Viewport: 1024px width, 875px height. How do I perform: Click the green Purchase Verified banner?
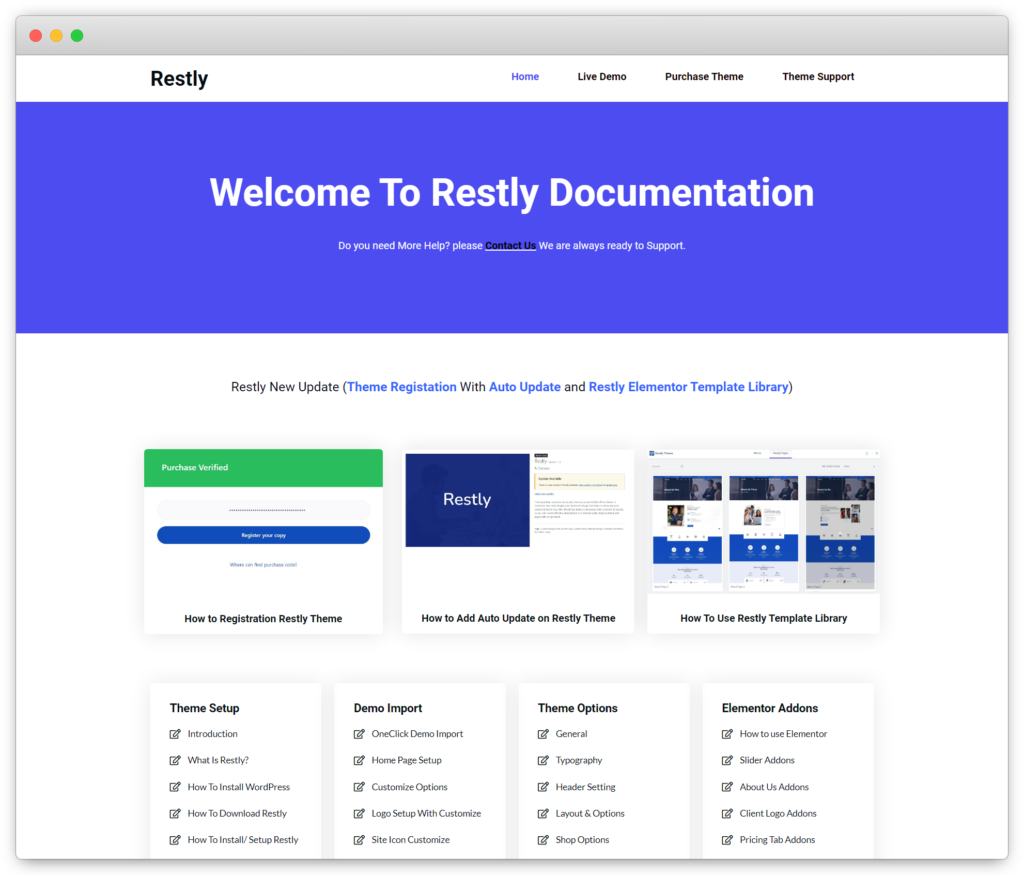[x=263, y=467]
